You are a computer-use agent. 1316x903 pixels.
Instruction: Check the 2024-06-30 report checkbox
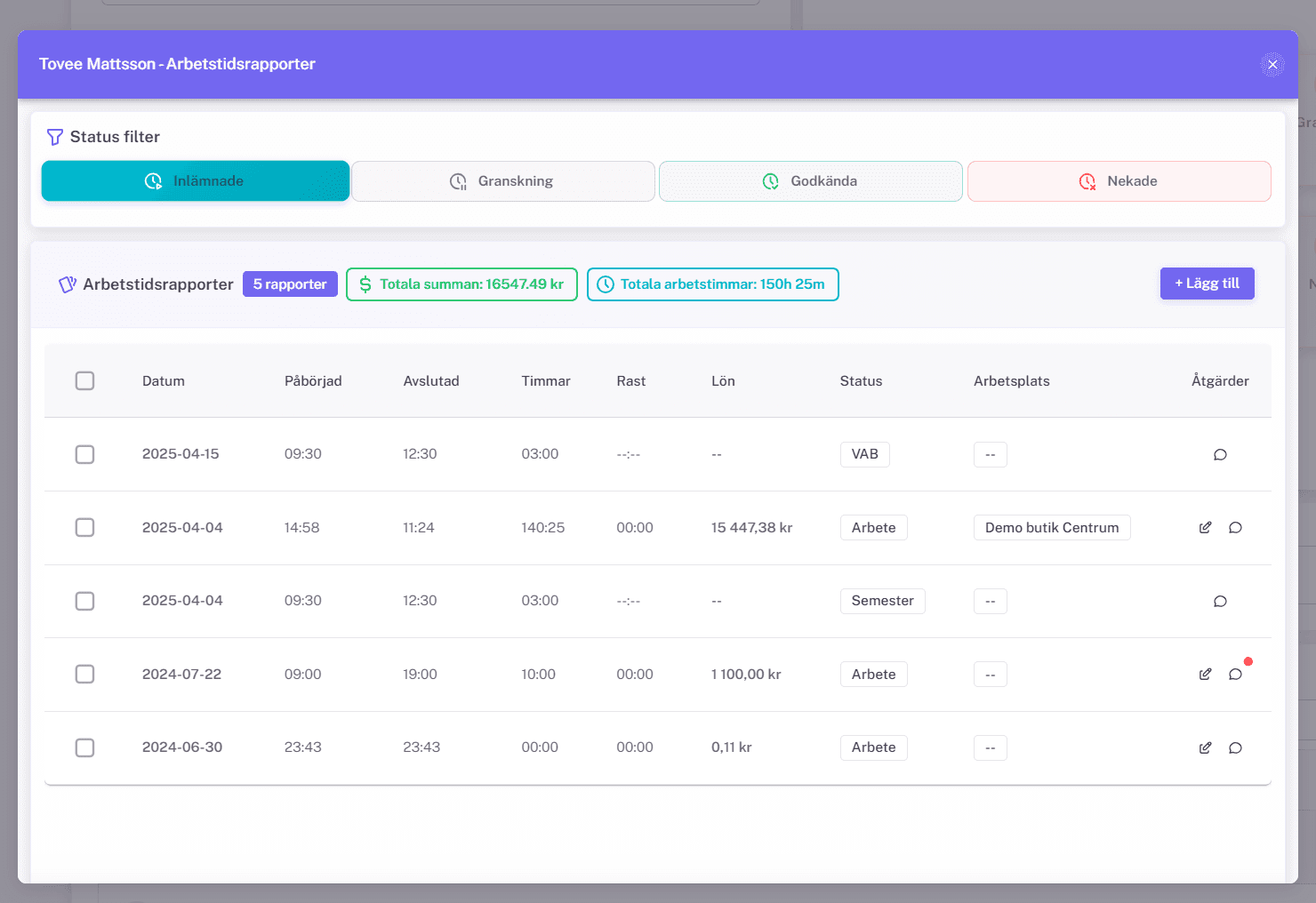tap(84, 747)
